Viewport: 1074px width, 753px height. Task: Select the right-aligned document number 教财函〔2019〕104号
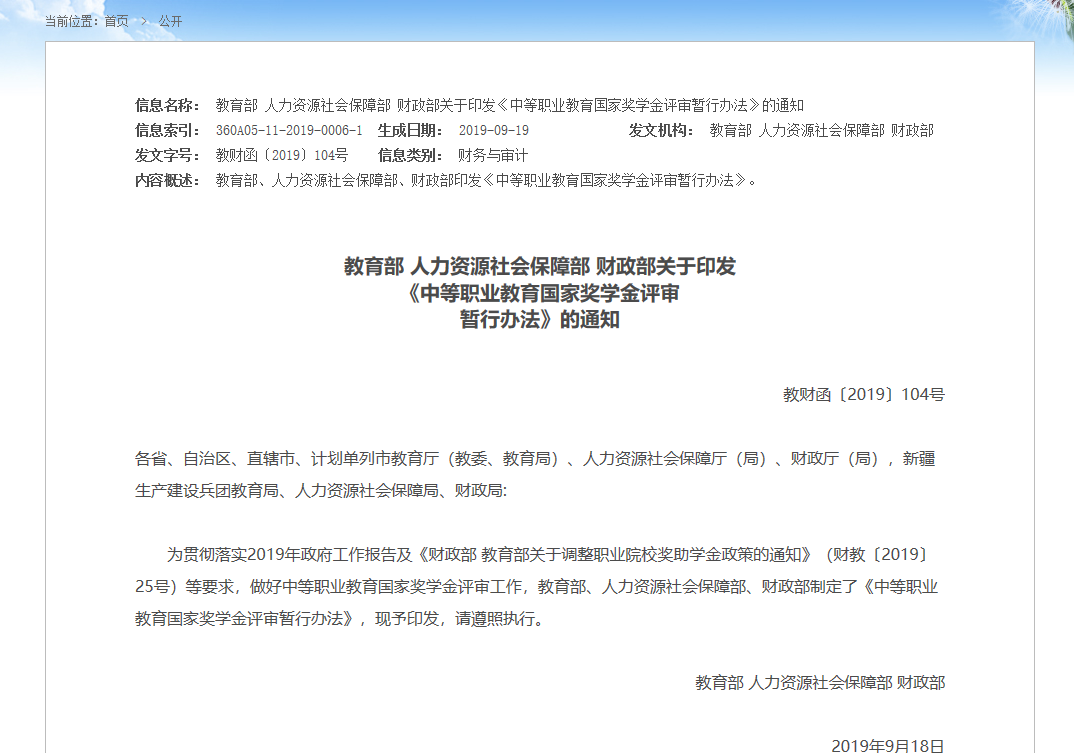(x=864, y=395)
